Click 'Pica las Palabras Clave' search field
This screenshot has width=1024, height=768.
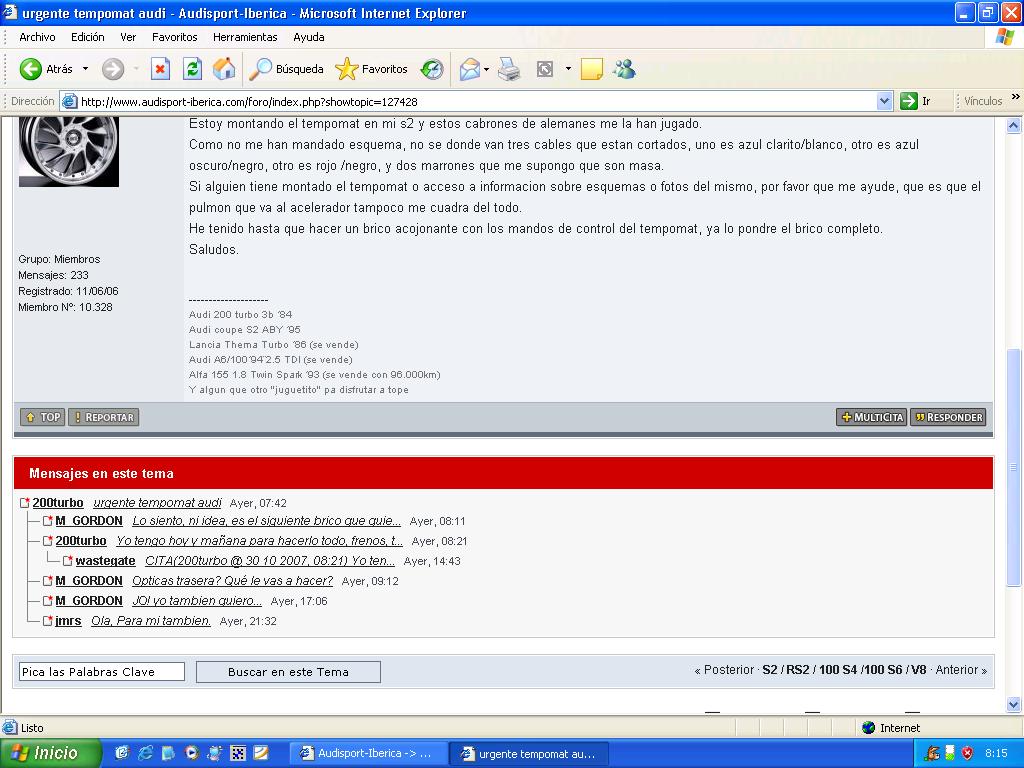(x=102, y=671)
